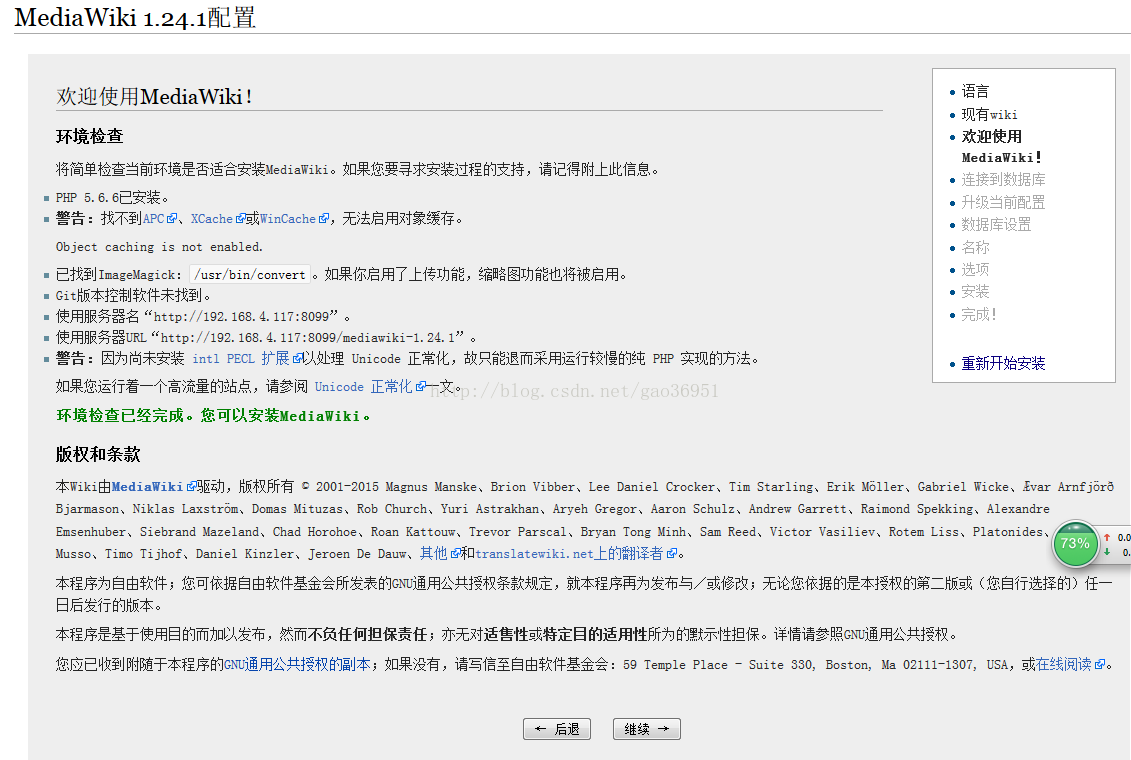Open the XCache link
The width and height of the screenshot is (1131, 760).
(x=211, y=218)
